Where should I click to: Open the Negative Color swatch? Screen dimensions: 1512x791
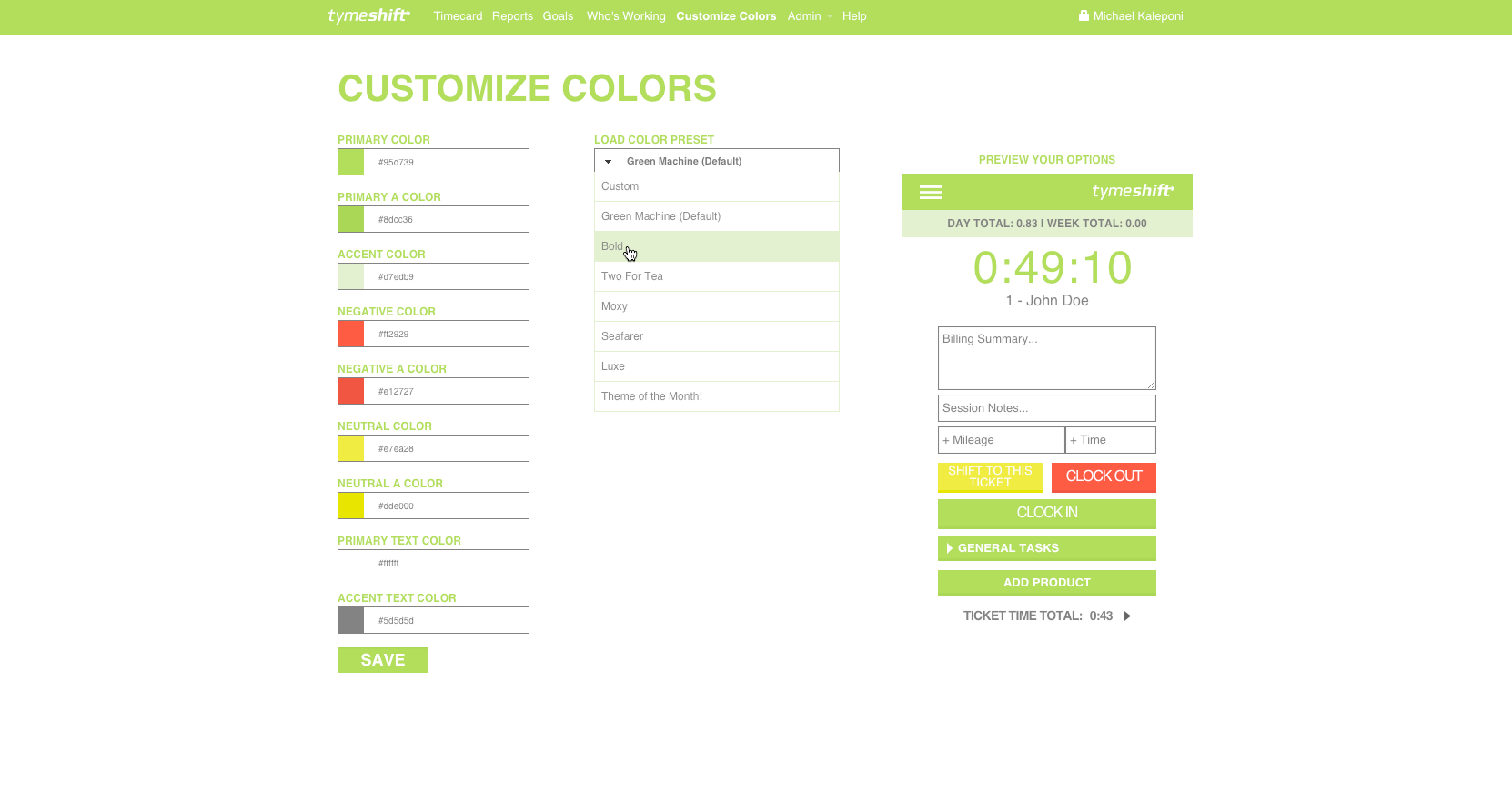351,334
